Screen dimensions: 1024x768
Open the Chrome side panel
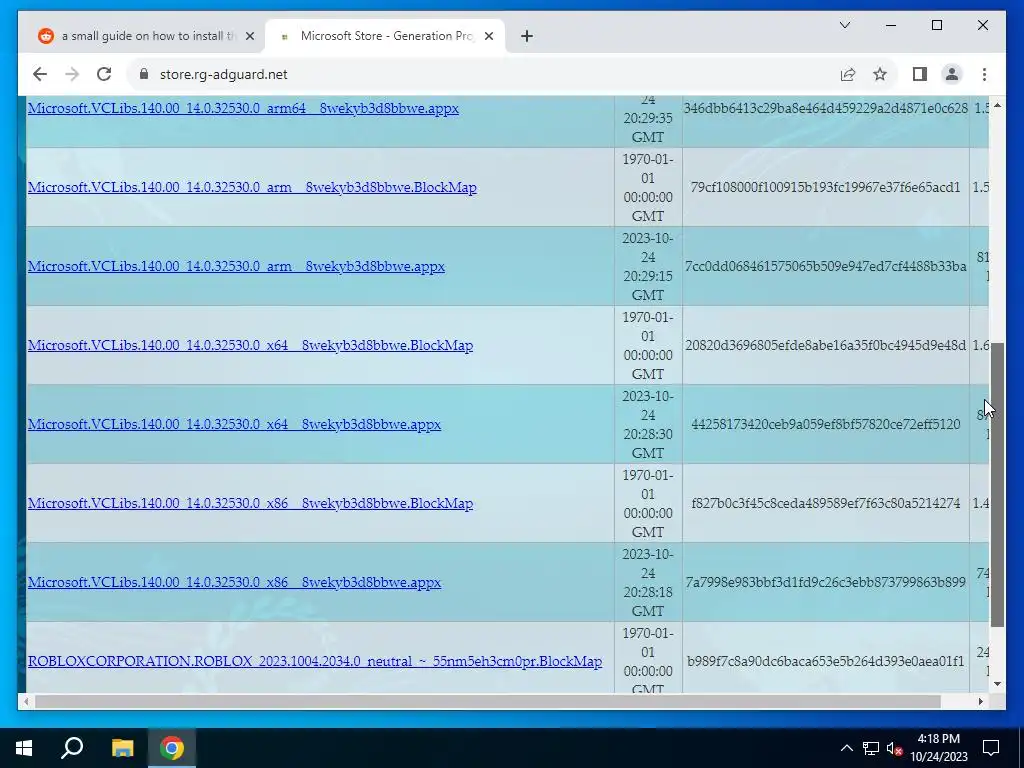920,74
